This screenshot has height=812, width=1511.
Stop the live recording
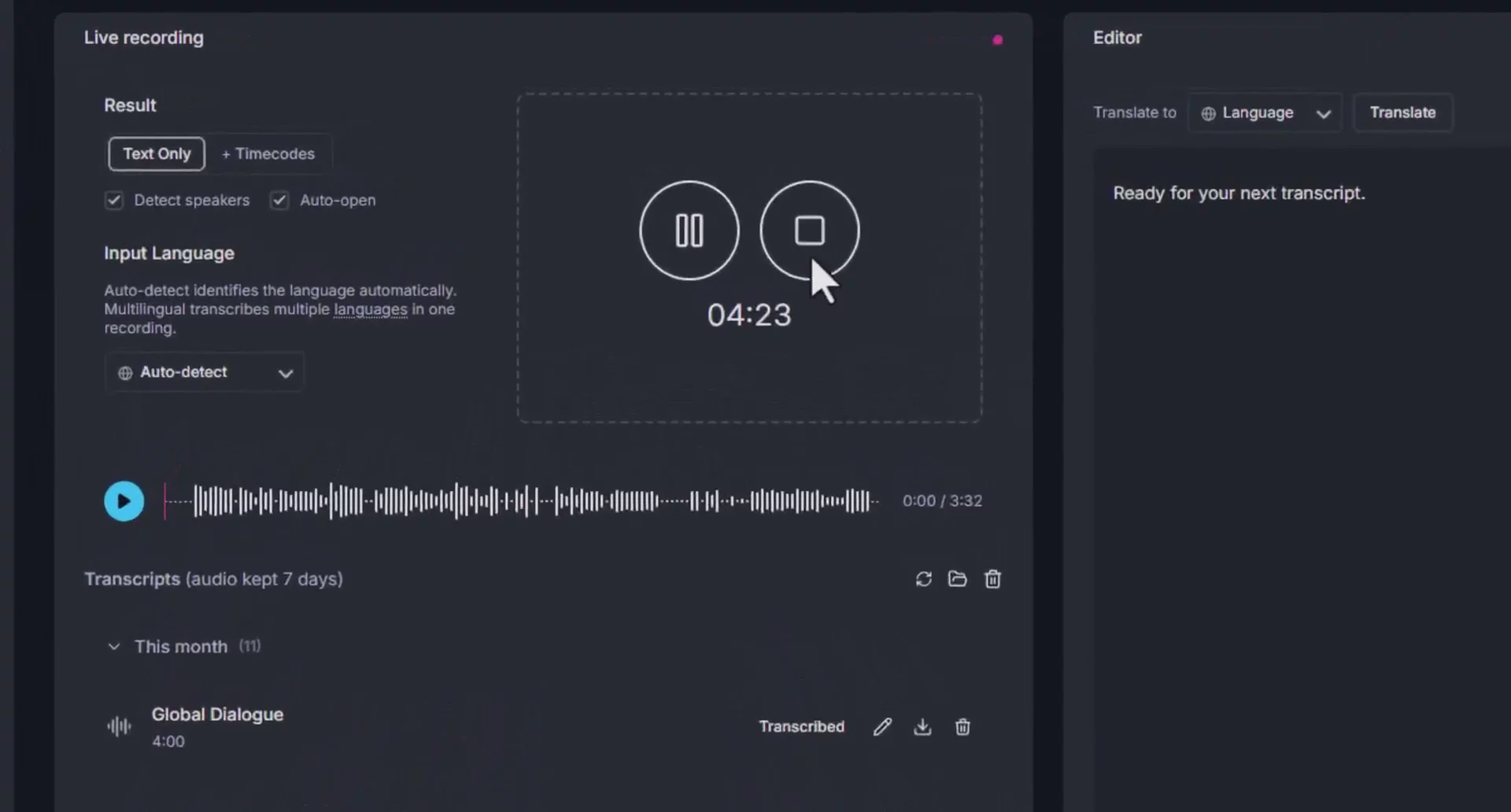tap(810, 231)
